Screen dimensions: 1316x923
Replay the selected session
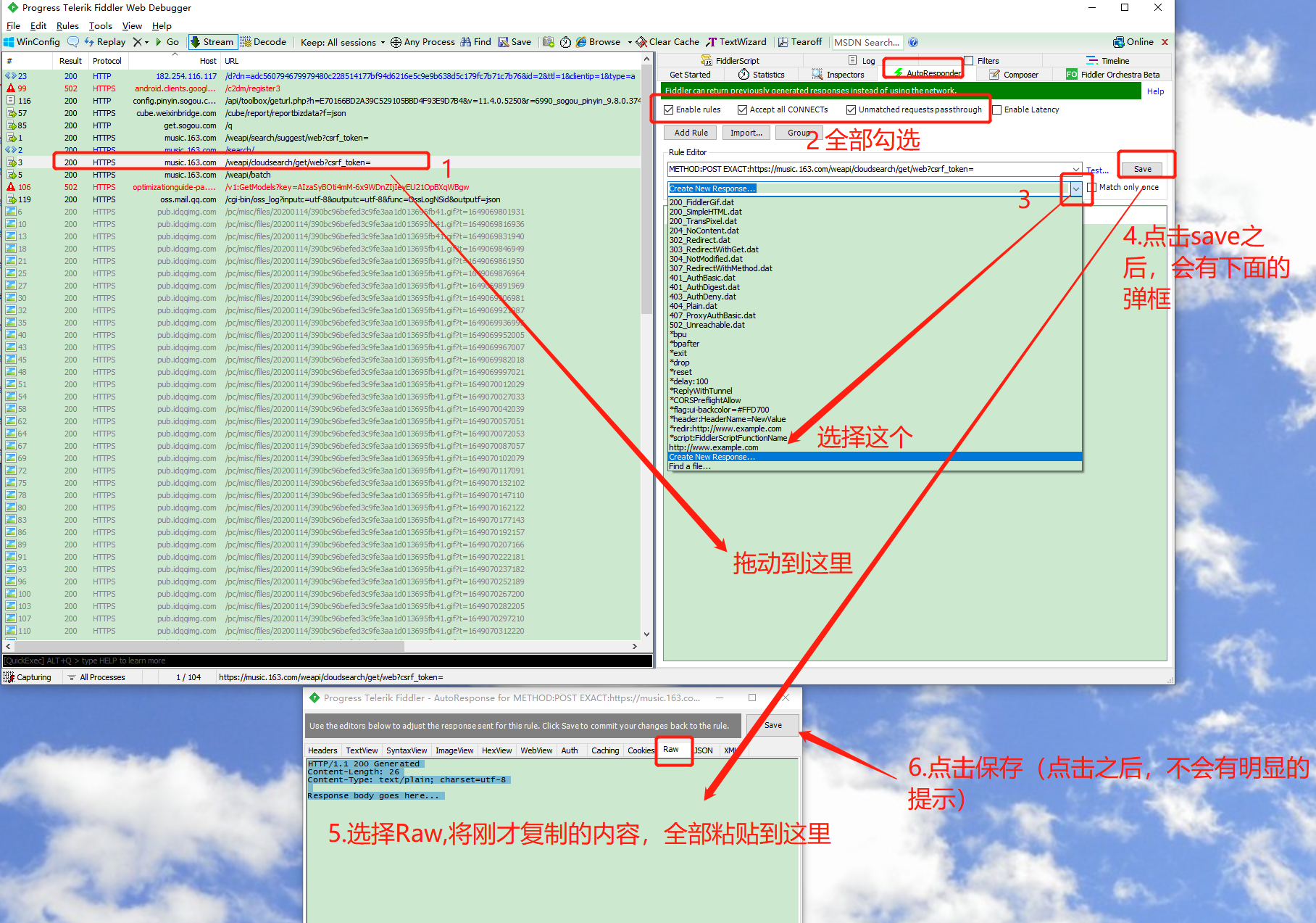point(105,42)
